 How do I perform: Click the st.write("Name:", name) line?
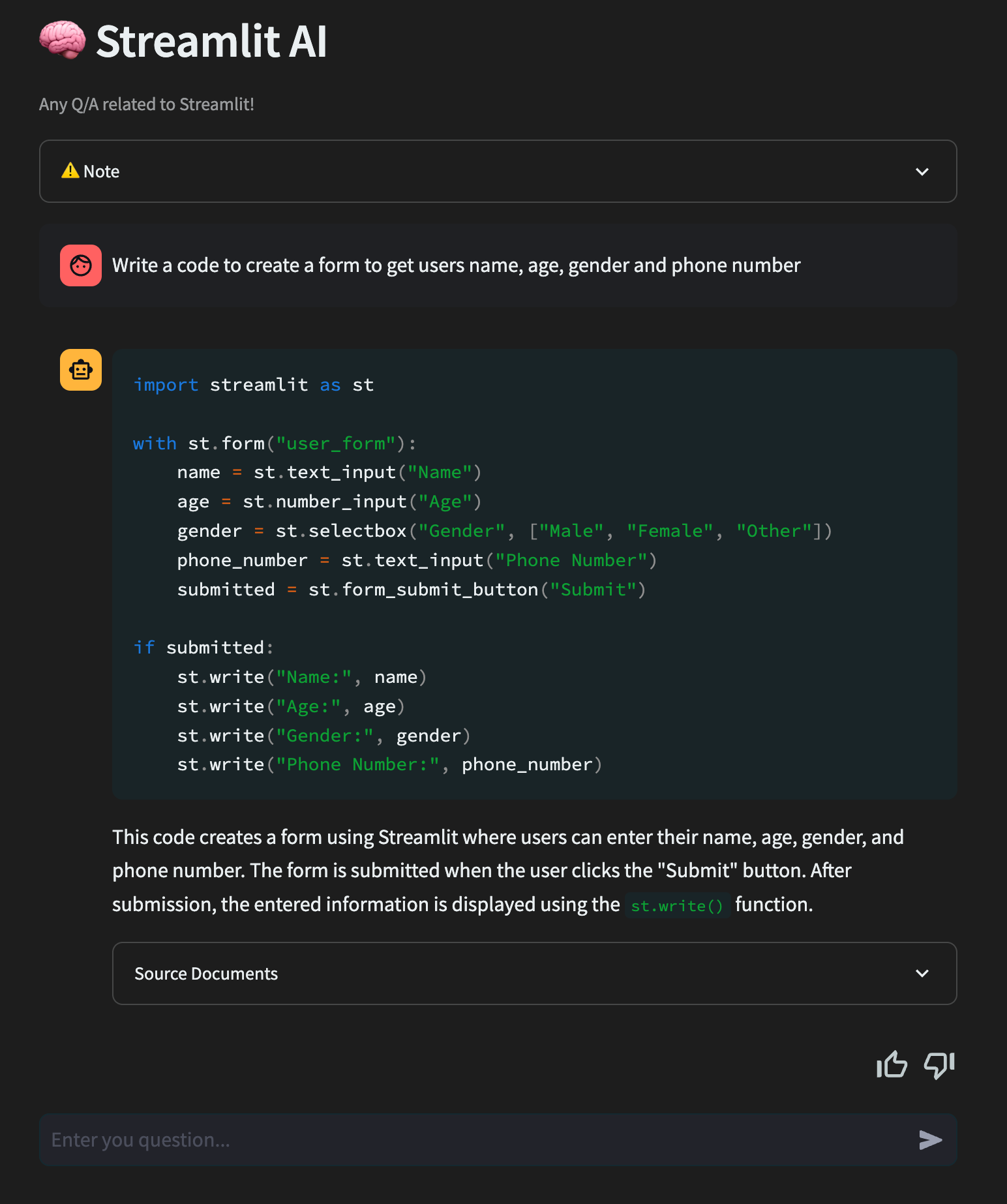302,677
